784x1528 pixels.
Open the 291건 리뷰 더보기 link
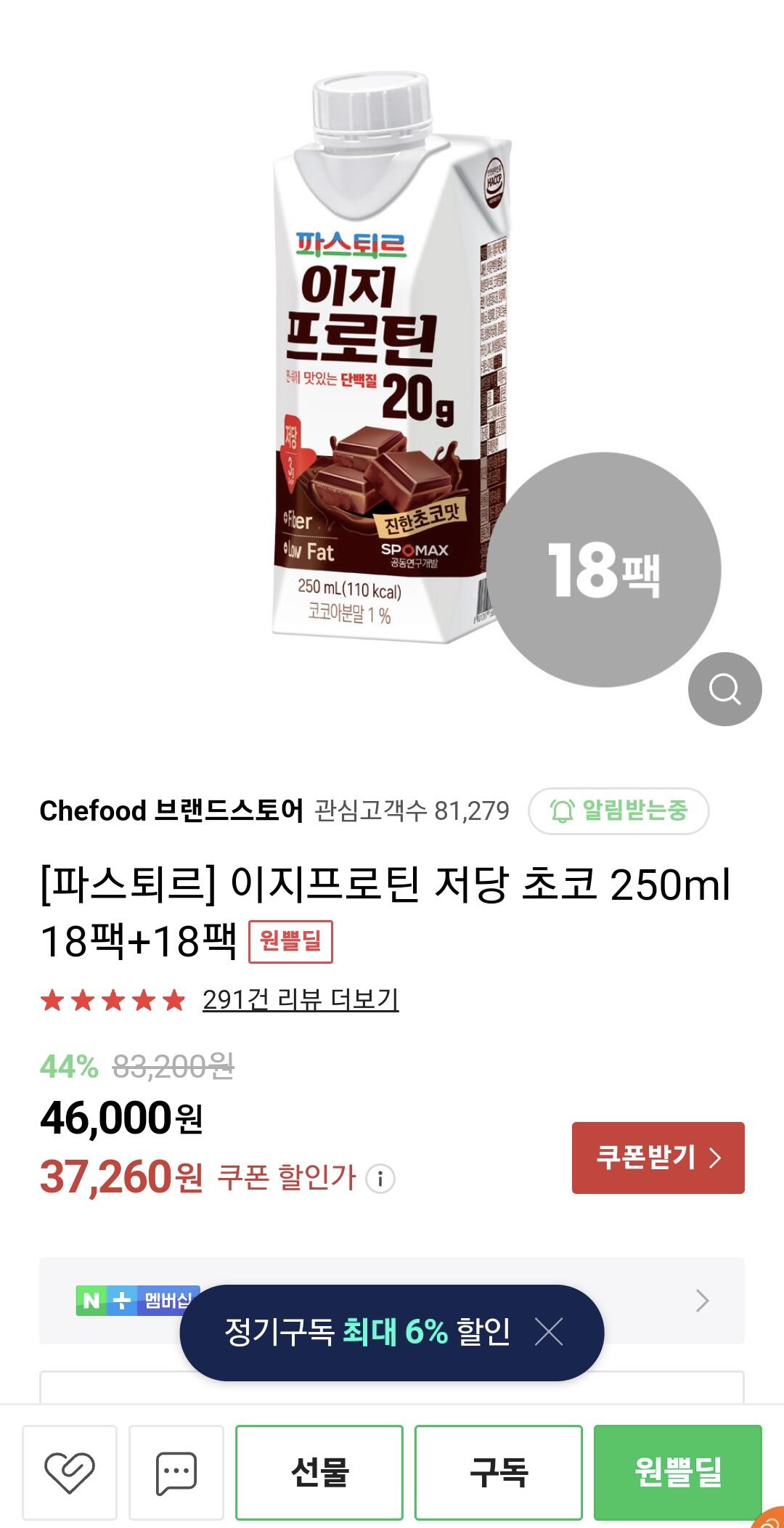pos(301,1000)
